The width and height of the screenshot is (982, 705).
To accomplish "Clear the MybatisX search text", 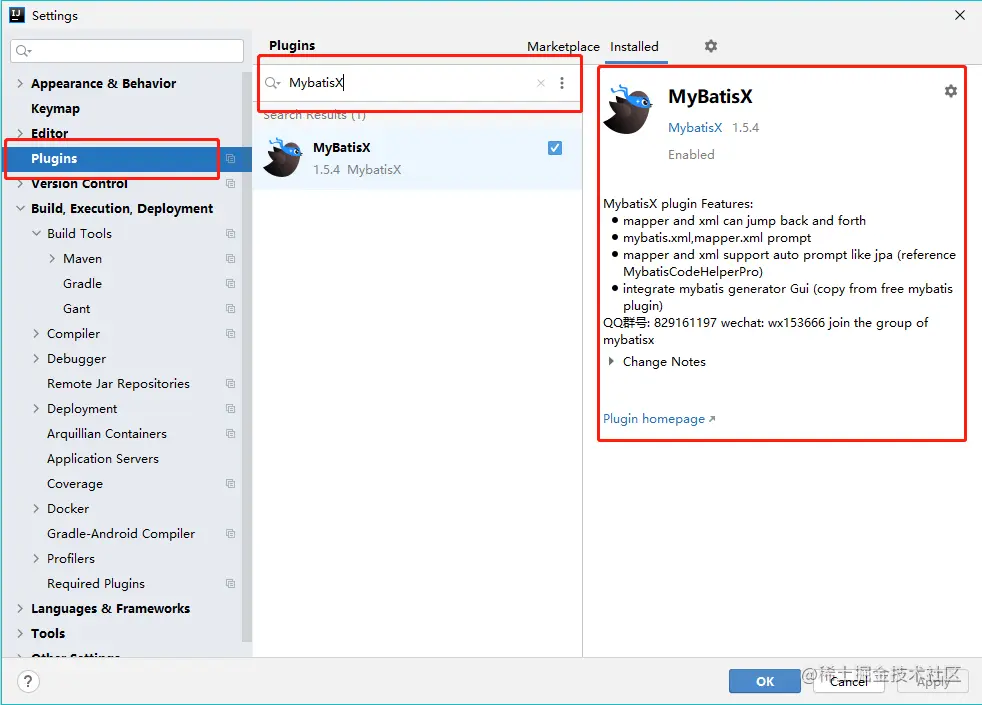I will click(541, 83).
